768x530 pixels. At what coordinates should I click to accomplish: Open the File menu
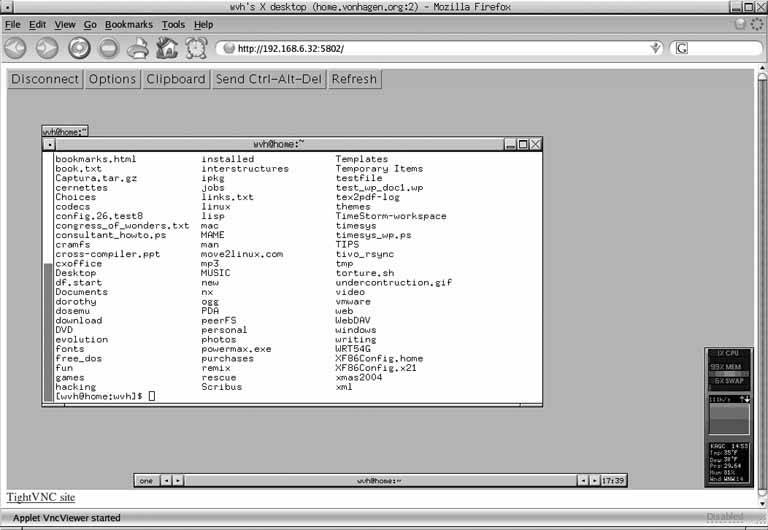(13, 24)
